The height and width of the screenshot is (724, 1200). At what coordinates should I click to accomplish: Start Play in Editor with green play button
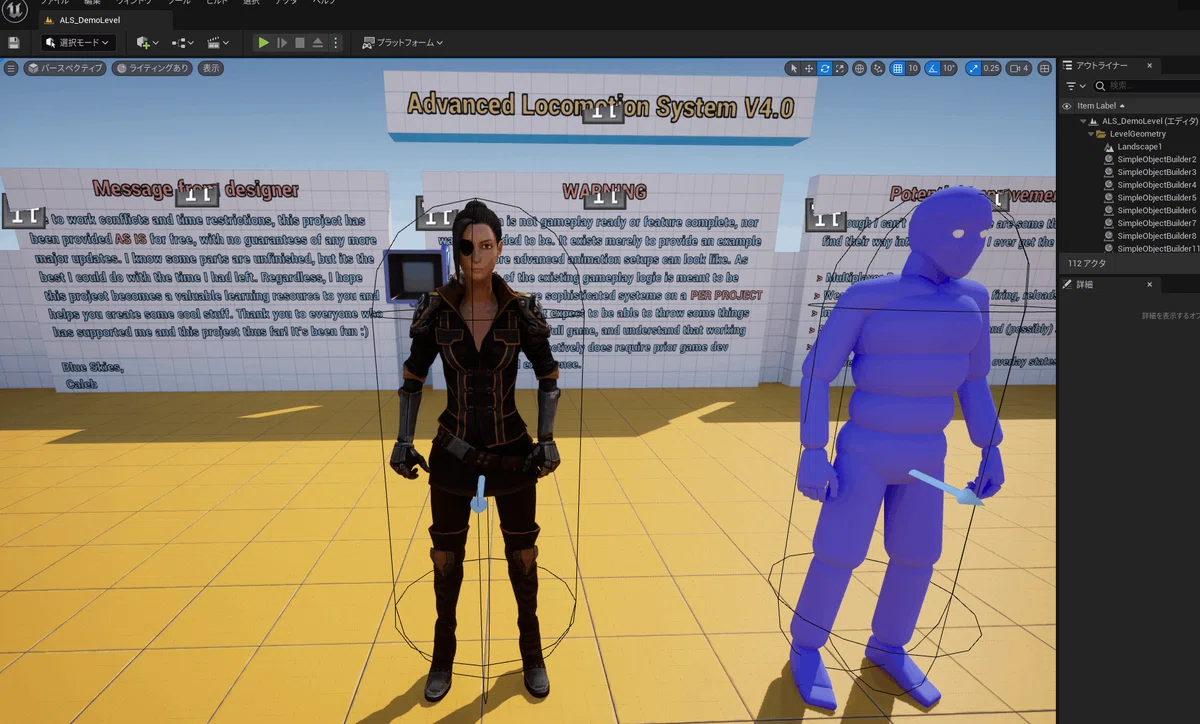263,43
